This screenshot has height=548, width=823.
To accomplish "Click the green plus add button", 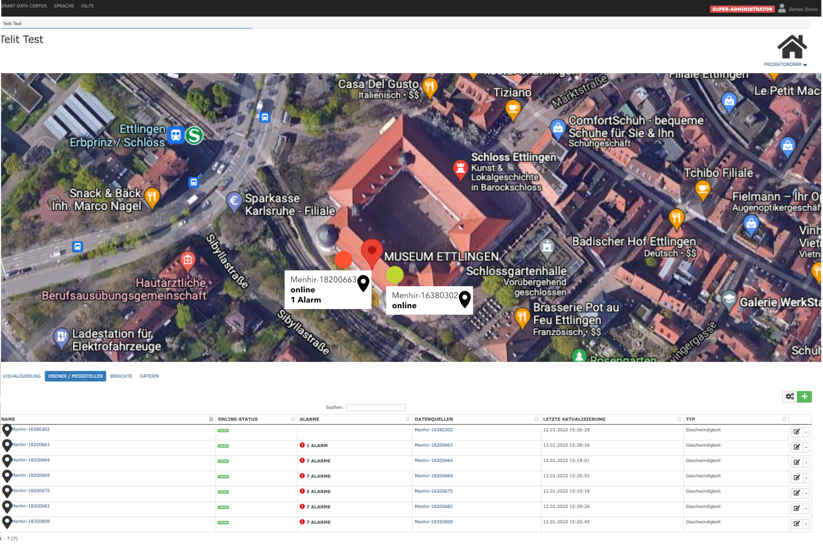I will click(x=804, y=397).
